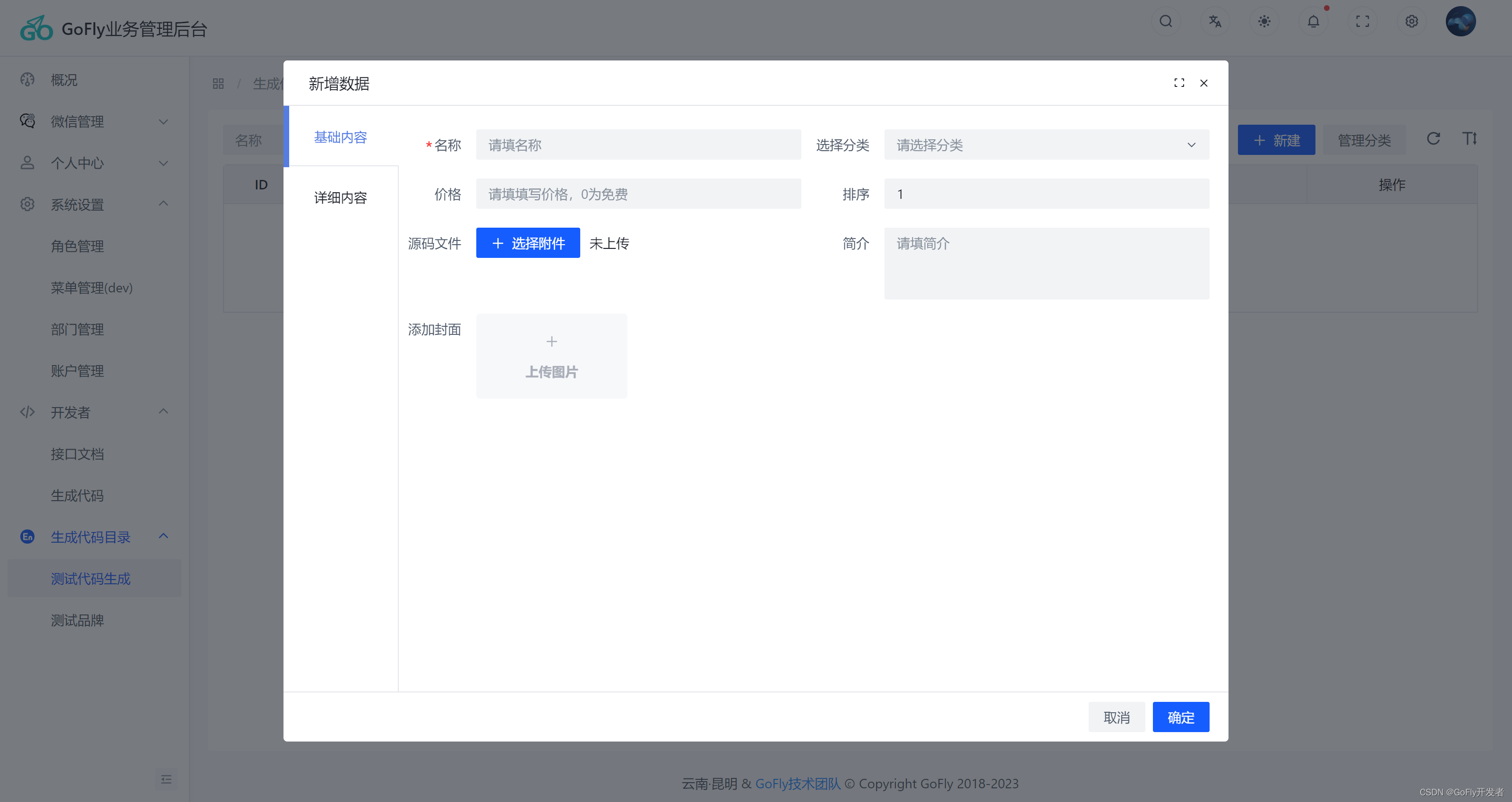Focus the 价格 input field
This screenshot has height=802, width=1512.
[x=638, y=194]
